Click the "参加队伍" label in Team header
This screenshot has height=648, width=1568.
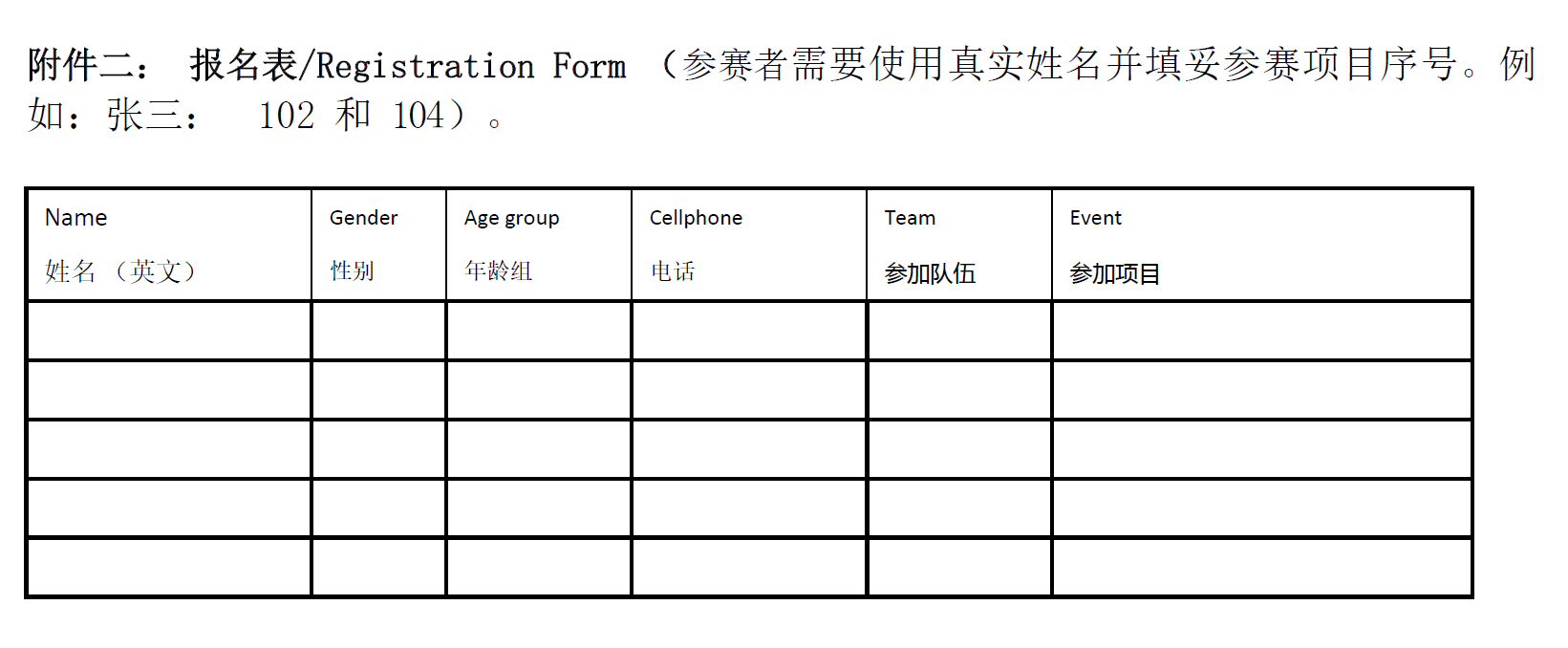(x=930, y=274)
